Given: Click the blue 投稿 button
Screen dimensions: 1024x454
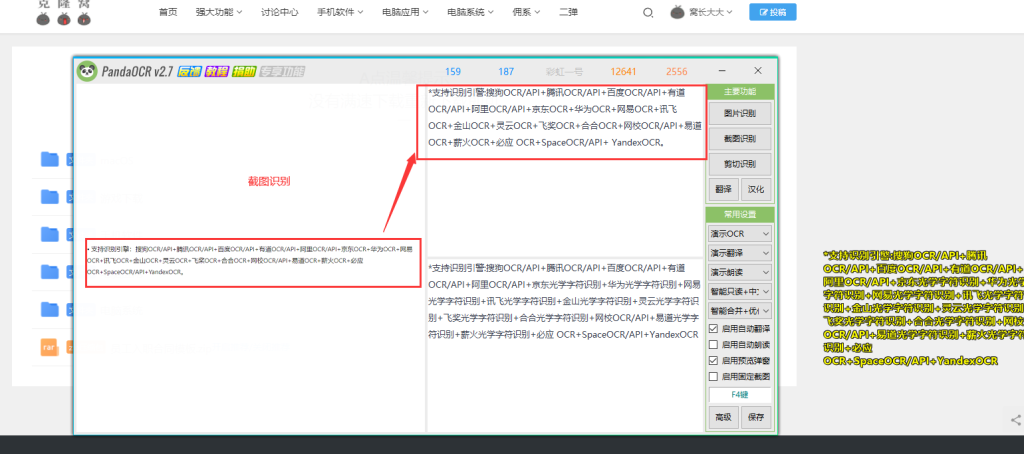Looking at the screenshot, I should tap(773, 12).
